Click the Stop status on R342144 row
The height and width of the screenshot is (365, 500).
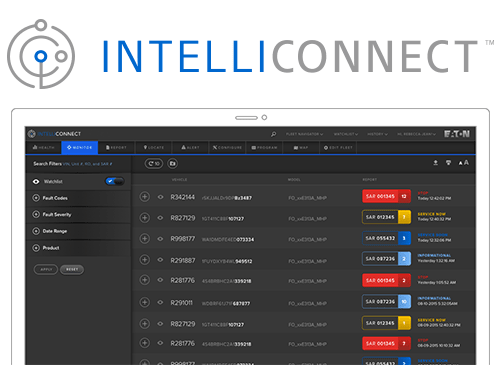coord(423,193)
